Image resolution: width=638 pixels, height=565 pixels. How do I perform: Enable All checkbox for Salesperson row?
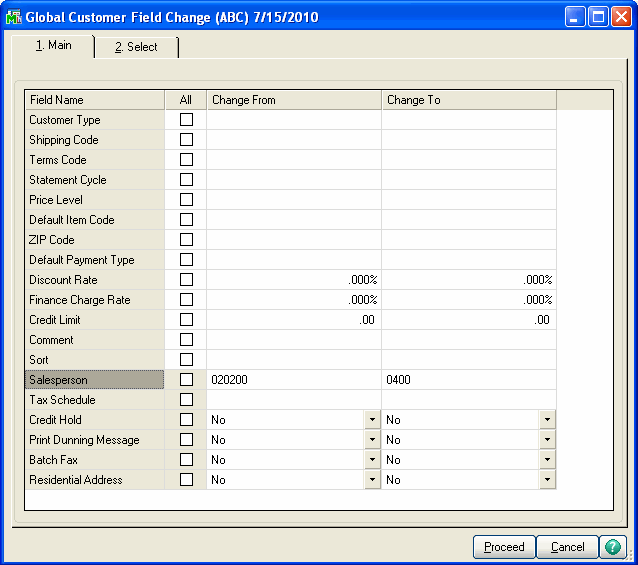[186, 380]
